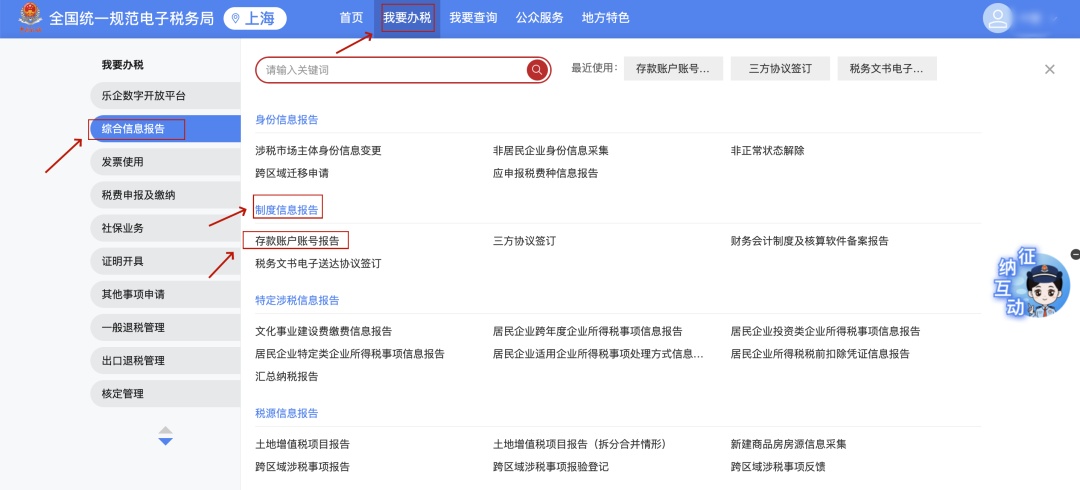Screen dimensions: 1080x490
Task: Click recent item 税务文书电子…
Action: point(887,69)
